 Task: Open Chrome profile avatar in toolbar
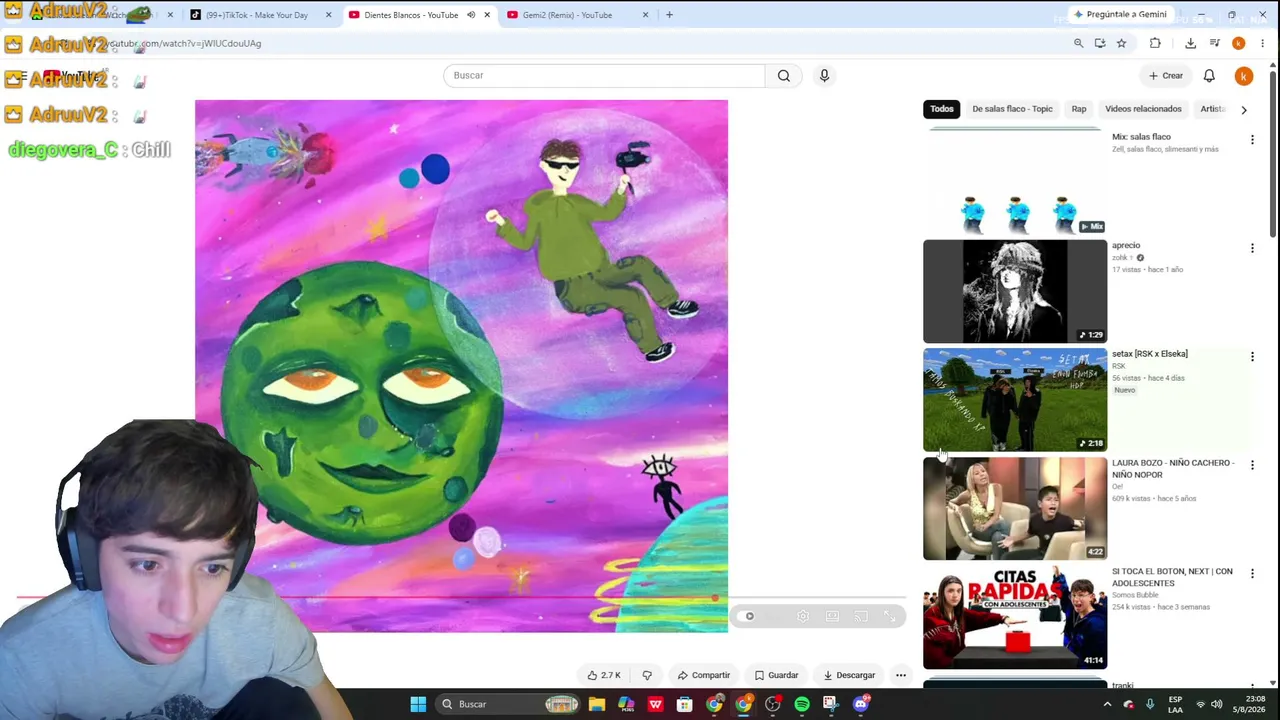point(1238,43)
